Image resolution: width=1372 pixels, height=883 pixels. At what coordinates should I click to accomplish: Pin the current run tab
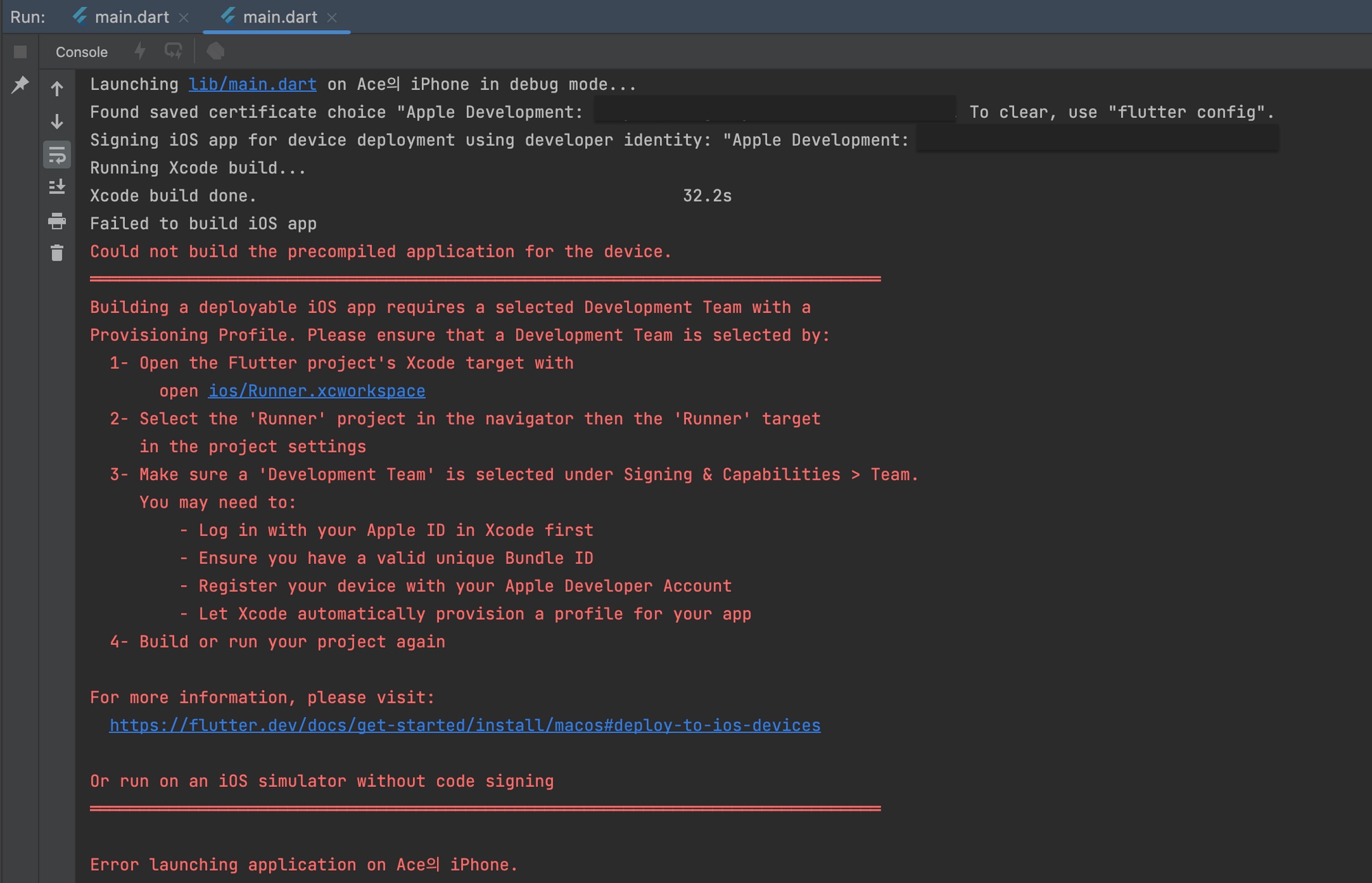click(20, 85)
